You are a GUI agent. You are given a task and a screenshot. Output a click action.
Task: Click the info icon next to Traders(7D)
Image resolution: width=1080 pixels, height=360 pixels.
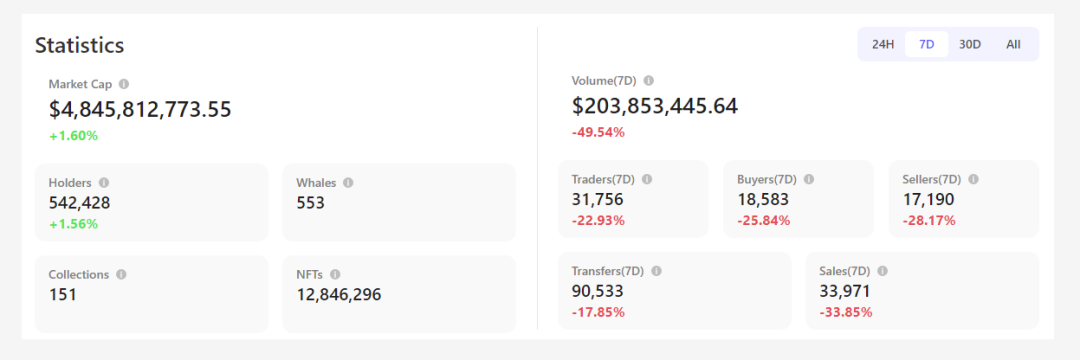647,179
